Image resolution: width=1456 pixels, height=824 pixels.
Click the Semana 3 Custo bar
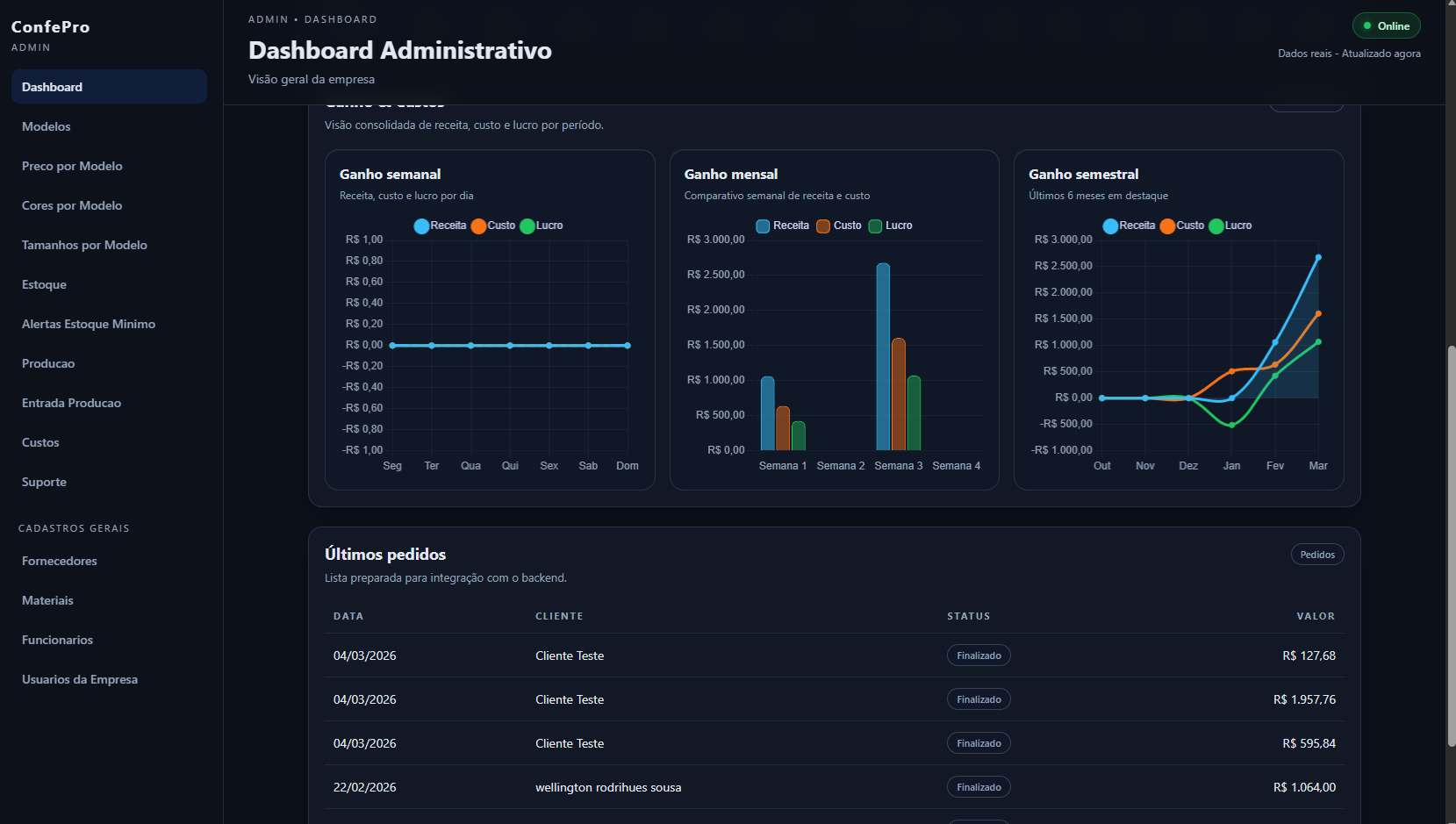coord(898,394)
